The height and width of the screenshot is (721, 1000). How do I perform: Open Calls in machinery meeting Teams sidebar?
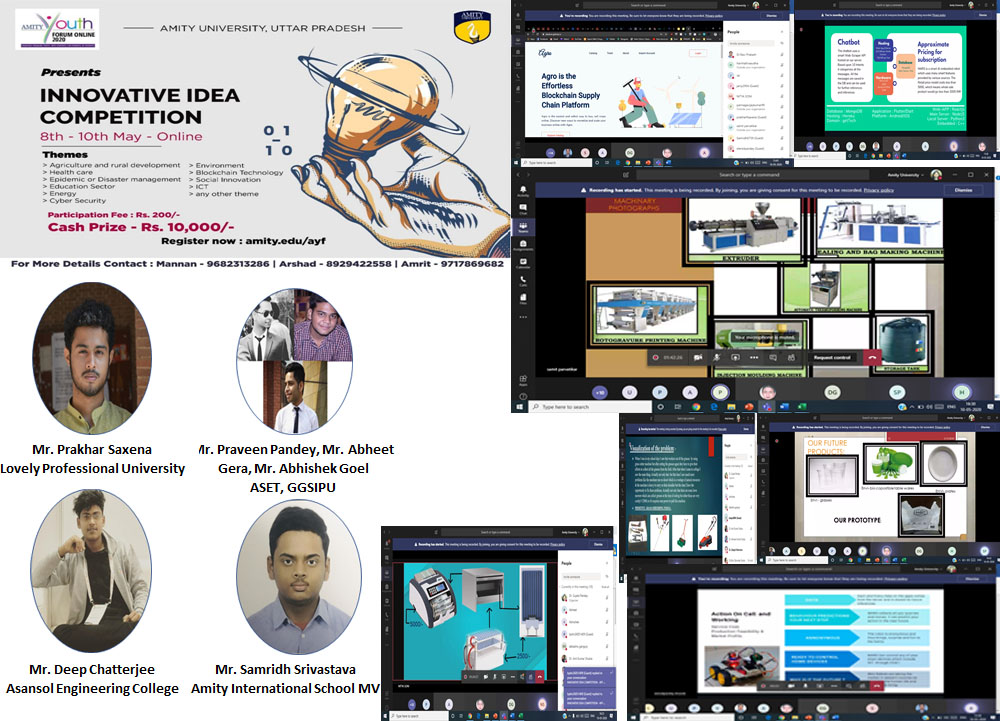pos(523,280)
